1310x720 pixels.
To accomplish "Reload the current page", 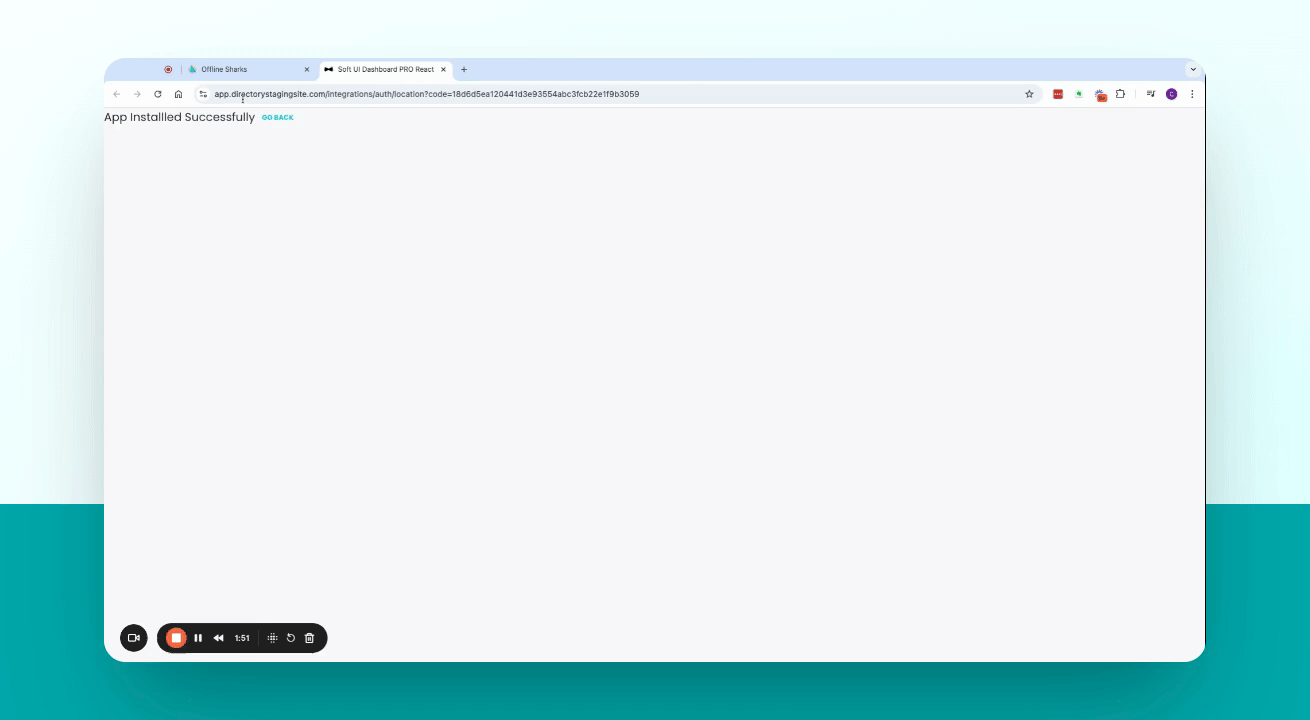I will pos(158,94).
